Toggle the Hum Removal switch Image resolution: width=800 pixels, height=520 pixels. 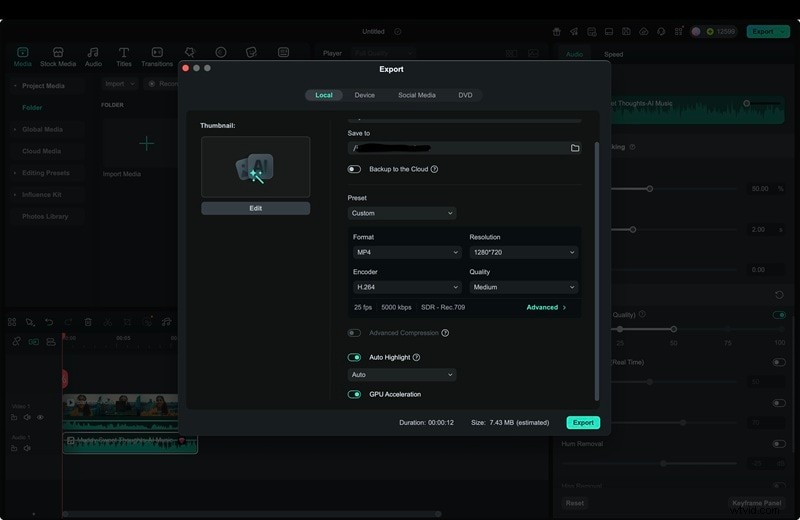(779, 444)
